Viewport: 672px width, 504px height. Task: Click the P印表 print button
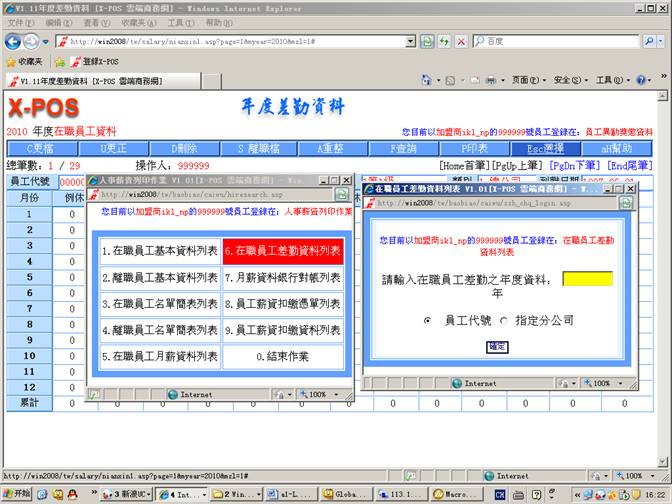click(x=474, y=148)
